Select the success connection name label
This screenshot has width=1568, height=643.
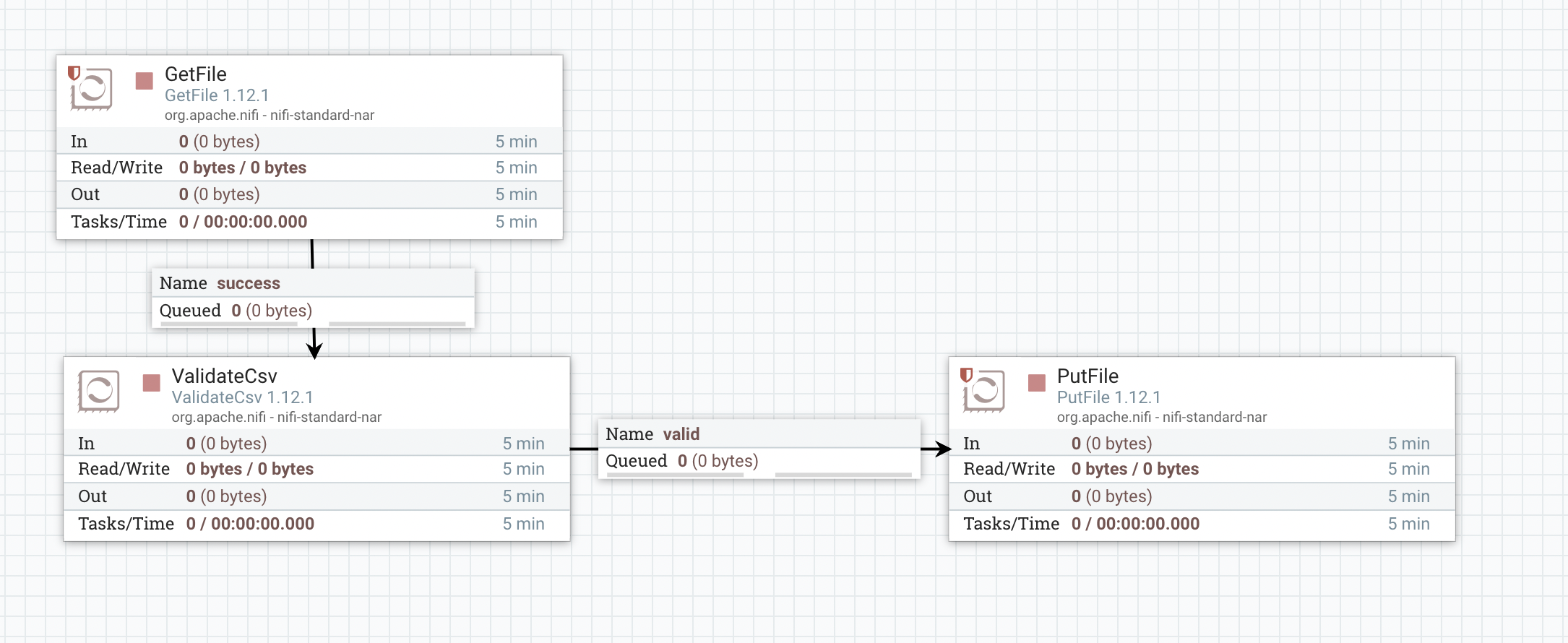(249, 283)
